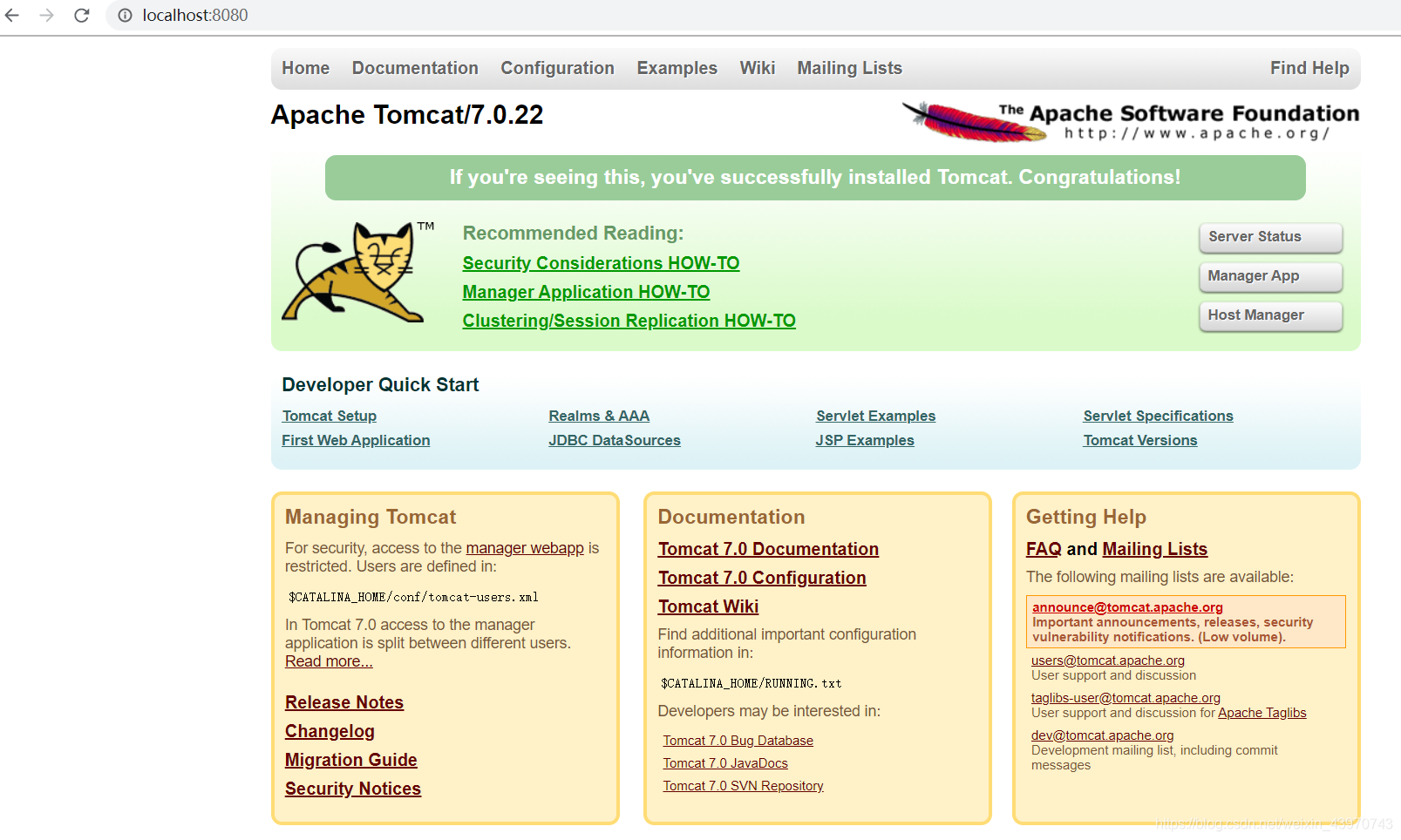Click users@tomcat.apache.org mailing list link
This screenshot has width=1401, height=840.
click(x=1107, y=660)
